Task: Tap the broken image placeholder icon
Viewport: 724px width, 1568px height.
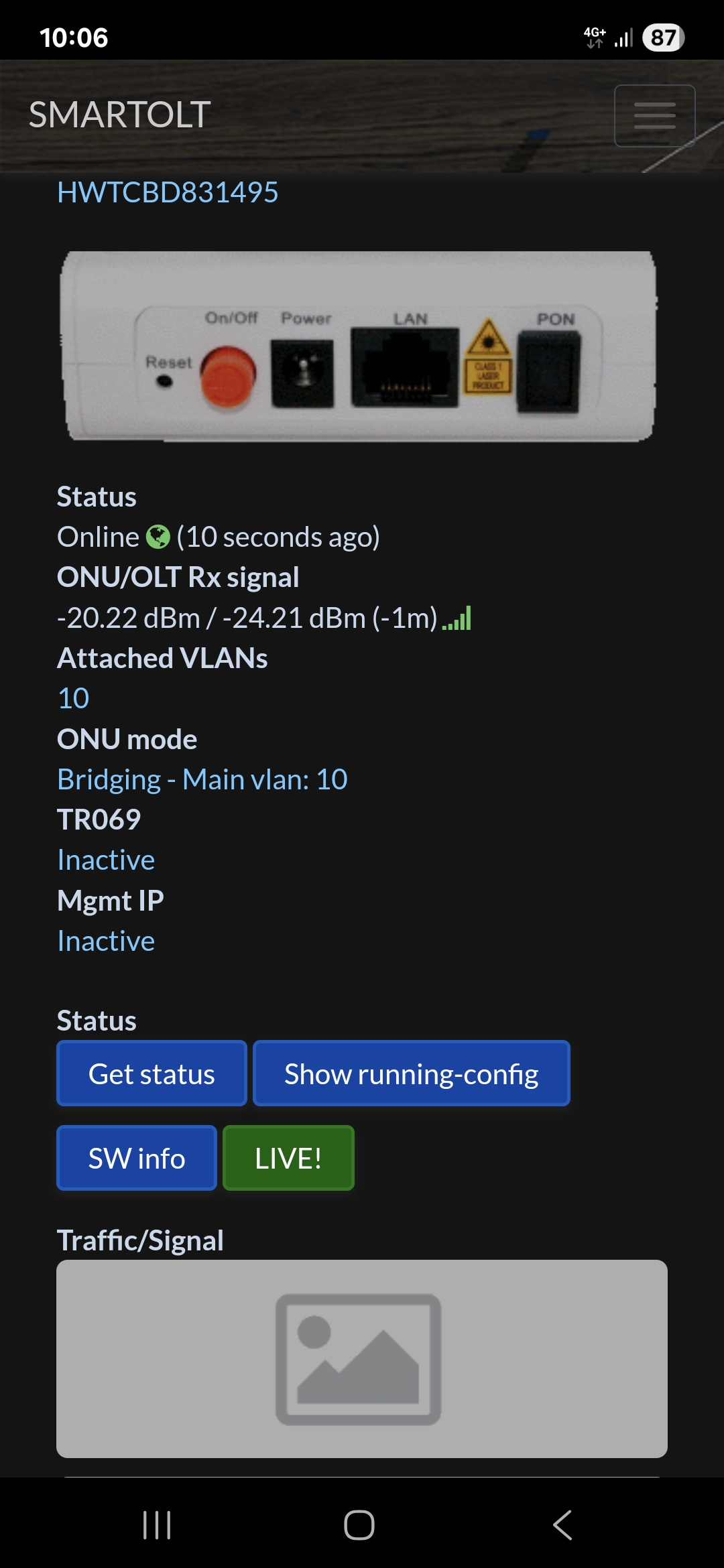Action: tap(358, 1359)
